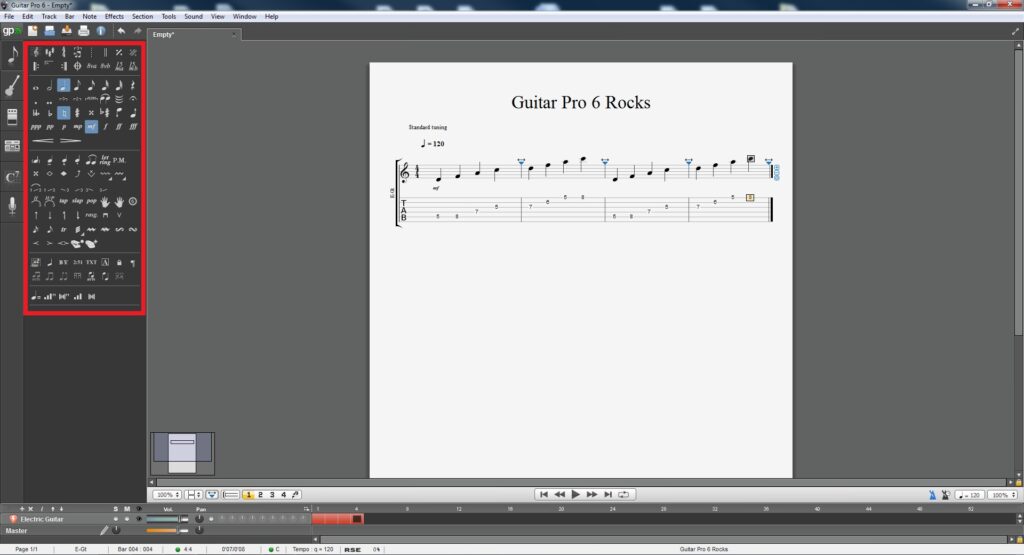
Task: Insert the trill (tr) ornament
Action: (x=63, y=229)
